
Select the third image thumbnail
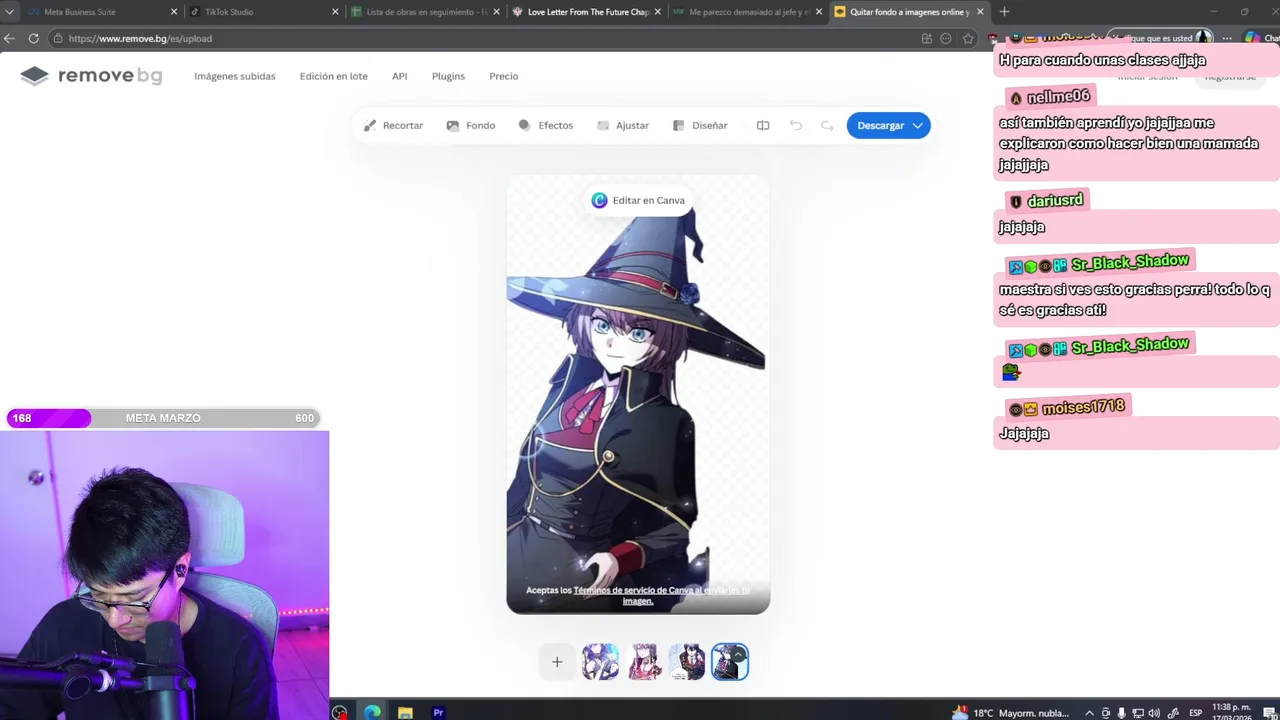point(687,661)
